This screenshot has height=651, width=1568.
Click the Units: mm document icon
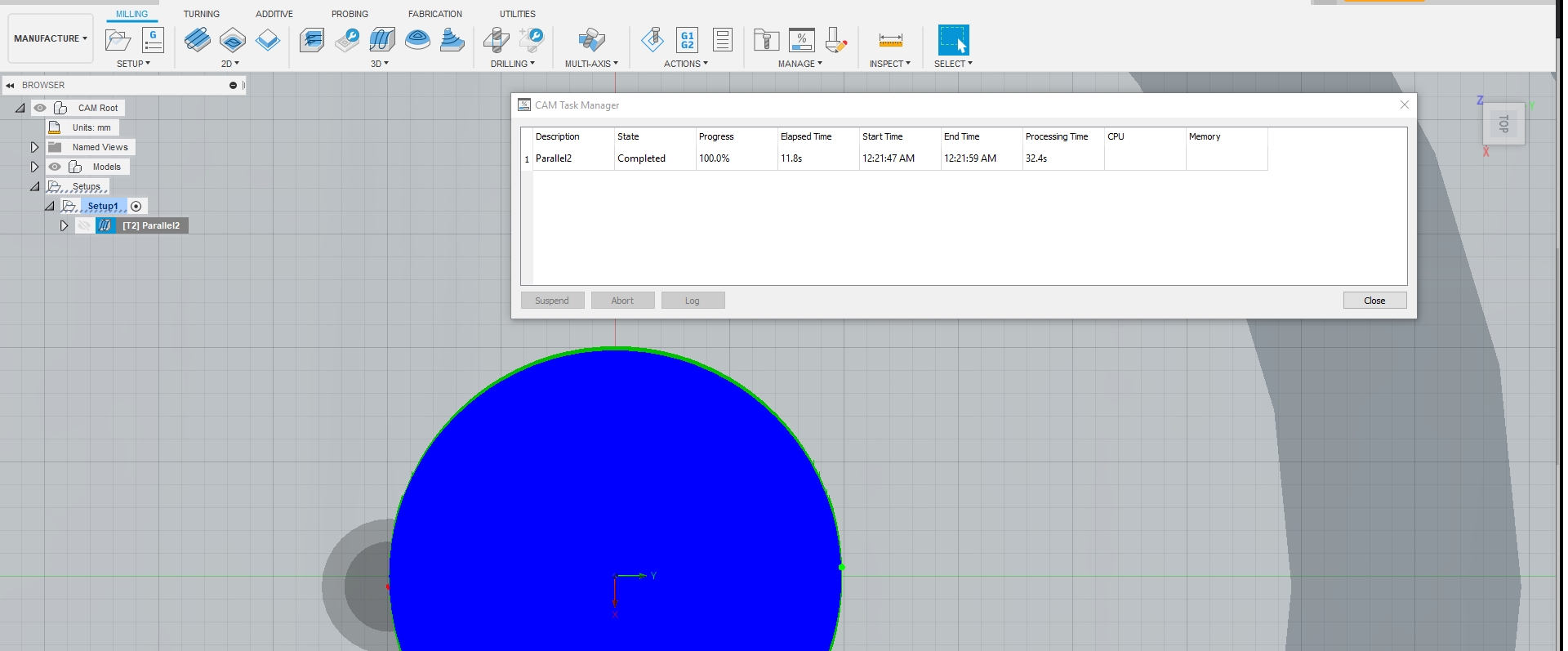pos(55,127)
